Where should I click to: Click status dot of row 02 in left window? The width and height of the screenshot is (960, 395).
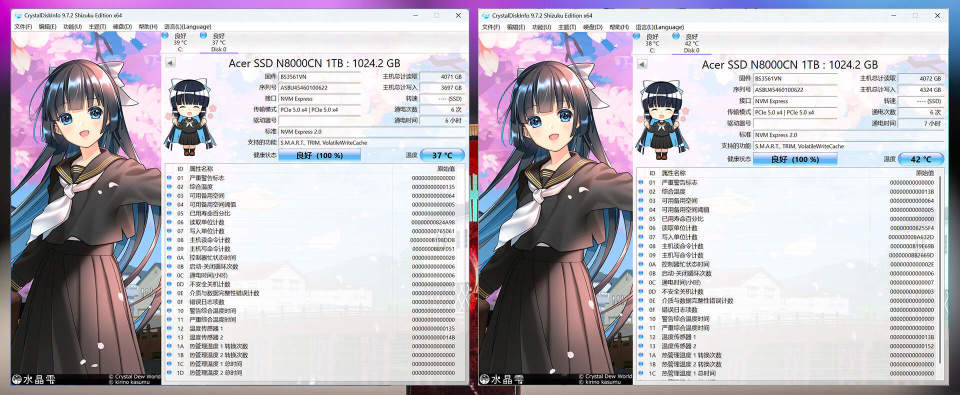click(170, 187)
